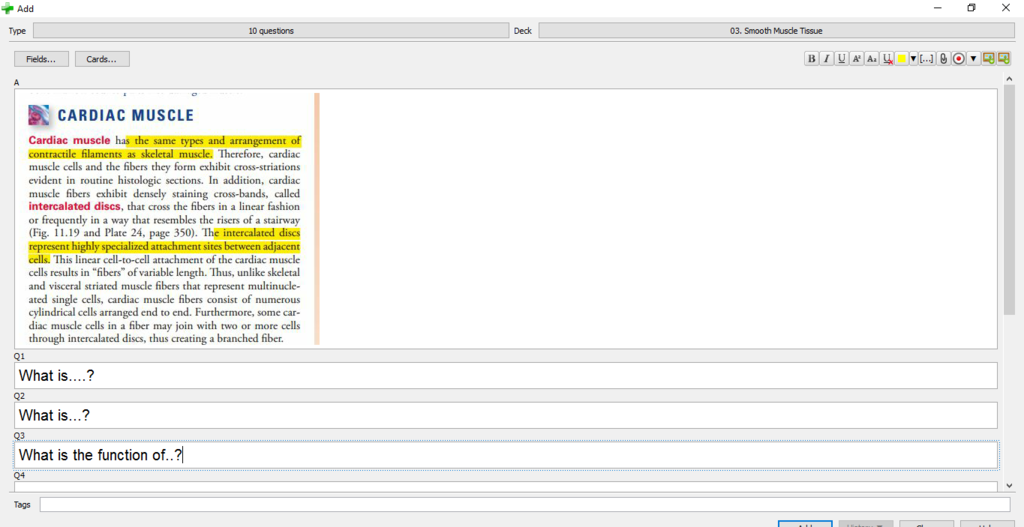Insert cloze deletion with the [...] button
This screenshot has width=1024, height=527.
pyautogui.click(x=927, y=59)
